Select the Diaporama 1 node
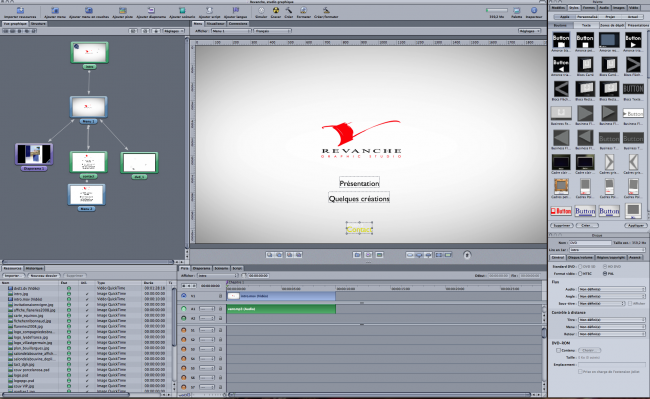650x399 pixels. click(34, 154)
